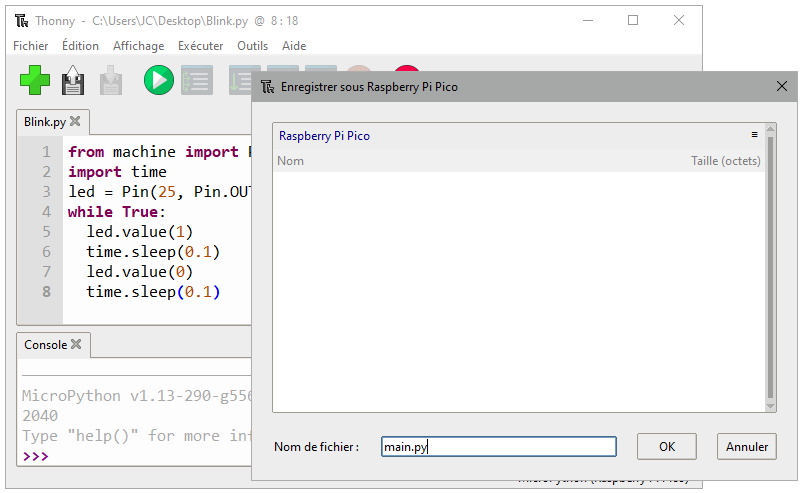Click the Thonny app icon in title bar
Screen dimensions: 803x493
(22, 21)
